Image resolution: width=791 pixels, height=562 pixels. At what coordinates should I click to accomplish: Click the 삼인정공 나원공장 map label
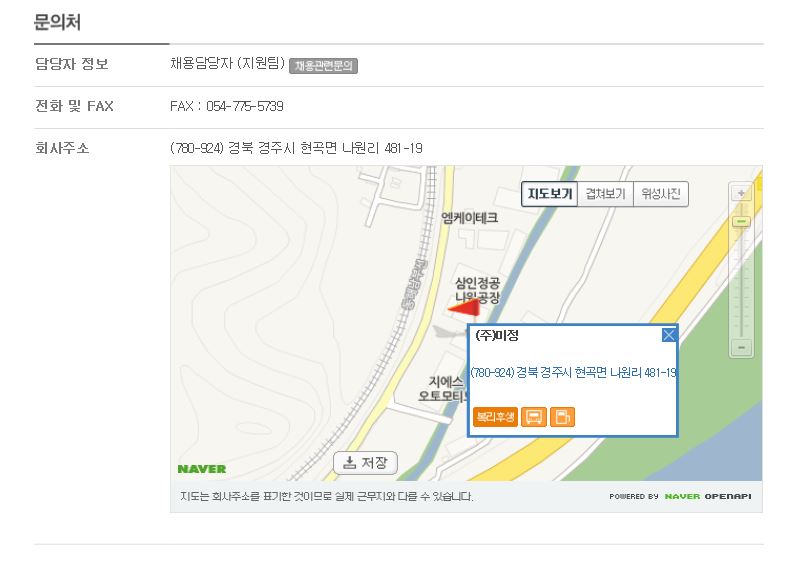click(x=477, y=290)
